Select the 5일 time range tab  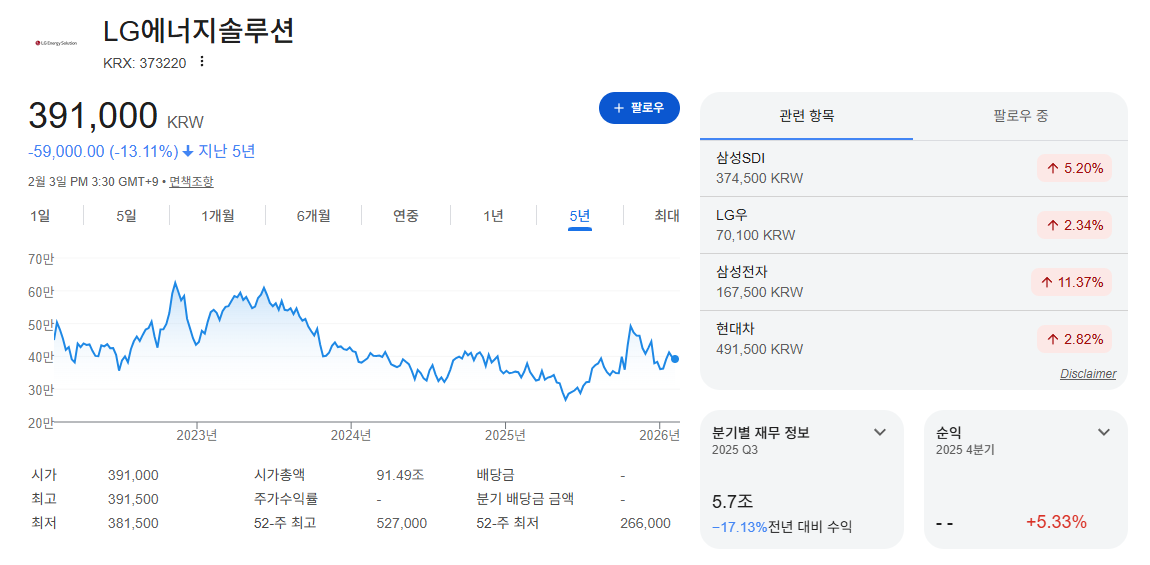126,216
